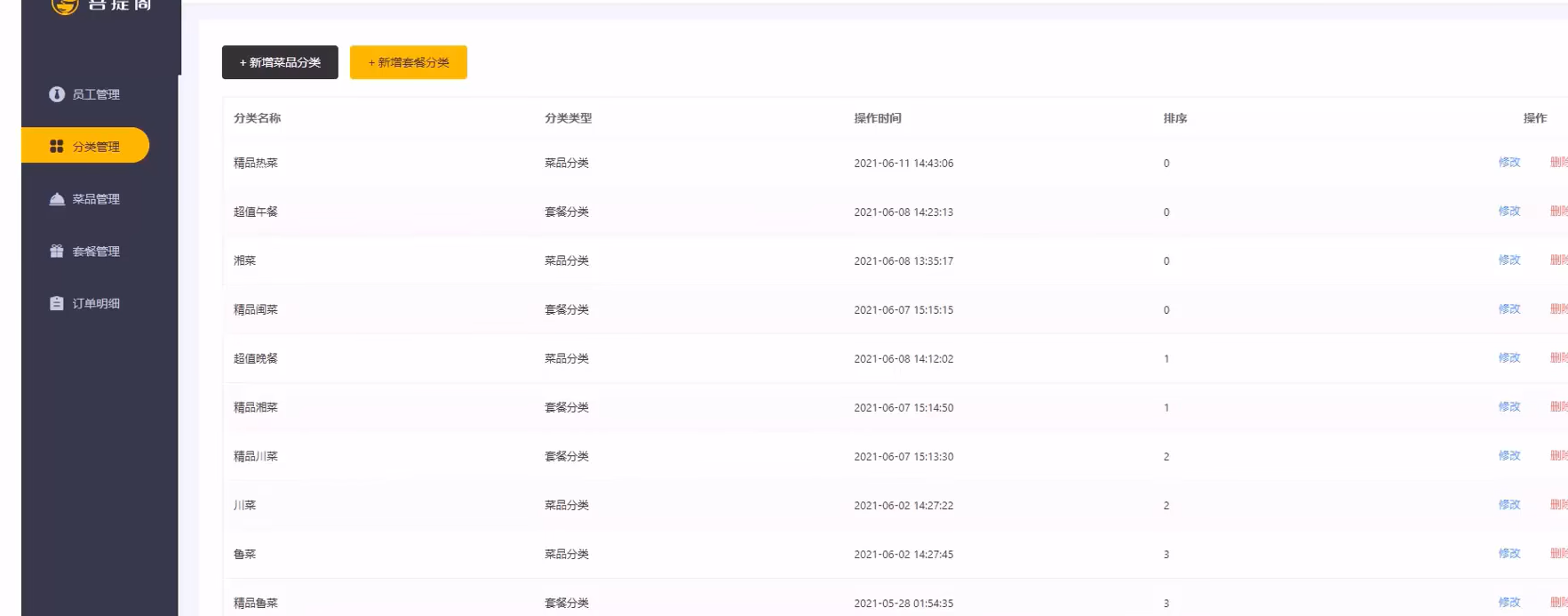This screenshot has height=616, width=1568.
Task: Click 修改 for the 鲁菜 row
Action: click(x=1508, y=554)
